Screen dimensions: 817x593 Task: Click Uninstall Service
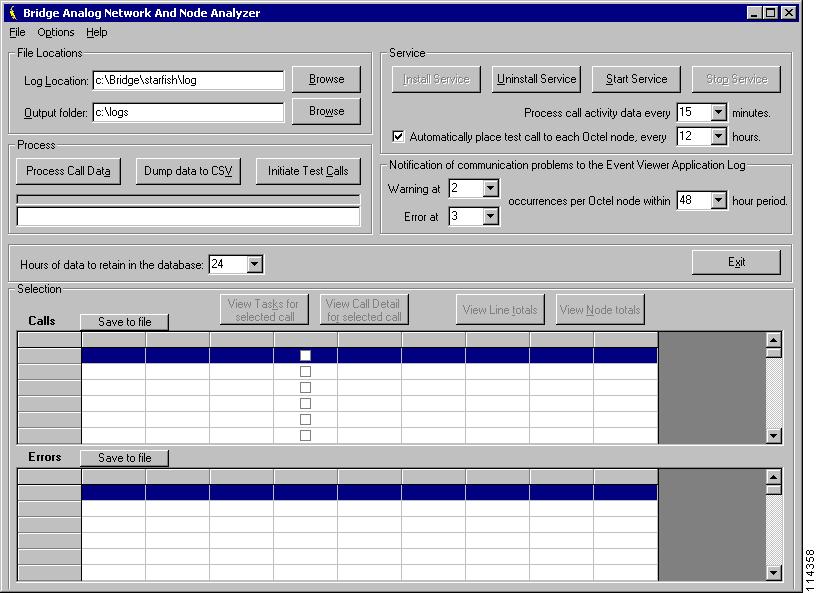(x=536, y=79)
